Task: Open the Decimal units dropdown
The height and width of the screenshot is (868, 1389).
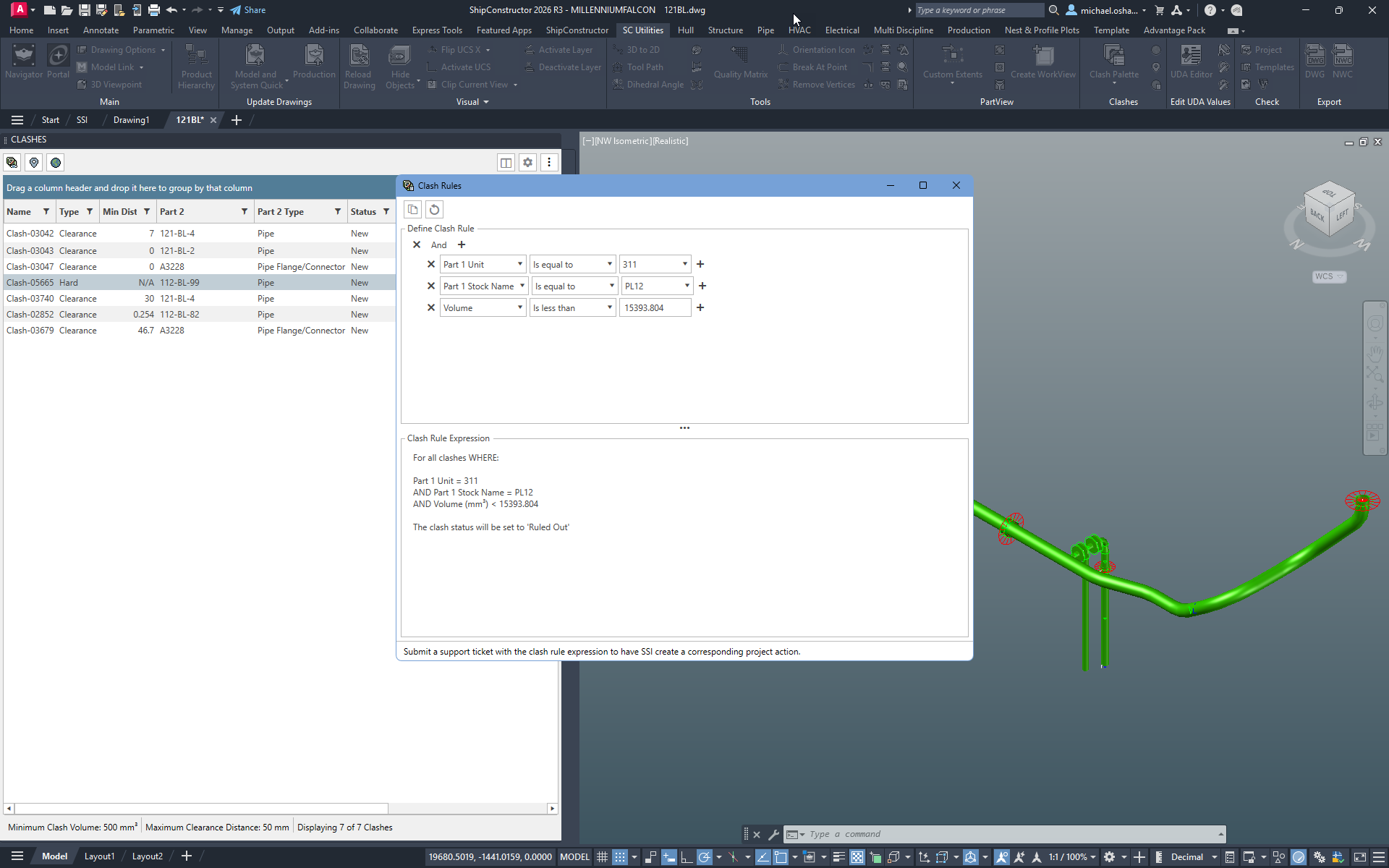Action: pyautogui.click(x=1214, y=856)
